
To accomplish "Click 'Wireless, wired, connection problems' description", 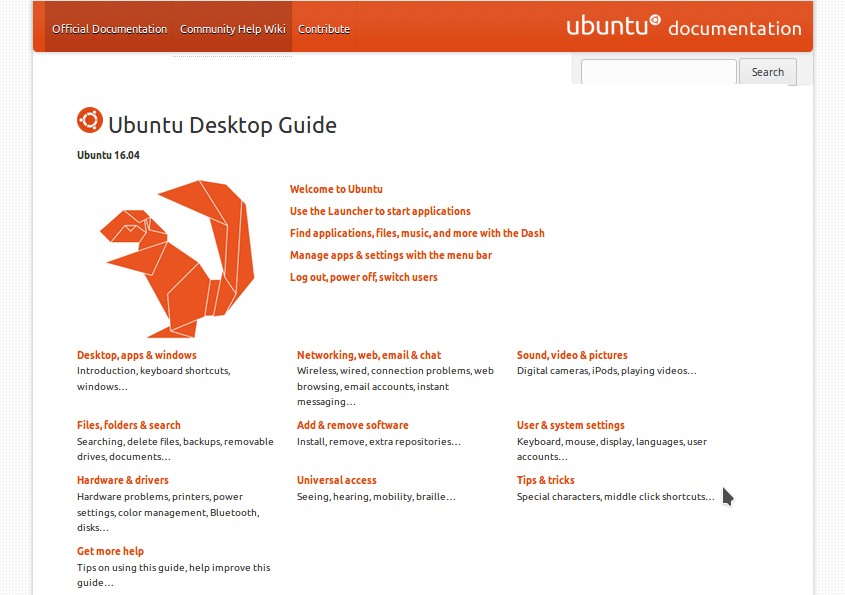I will point(395,386).
